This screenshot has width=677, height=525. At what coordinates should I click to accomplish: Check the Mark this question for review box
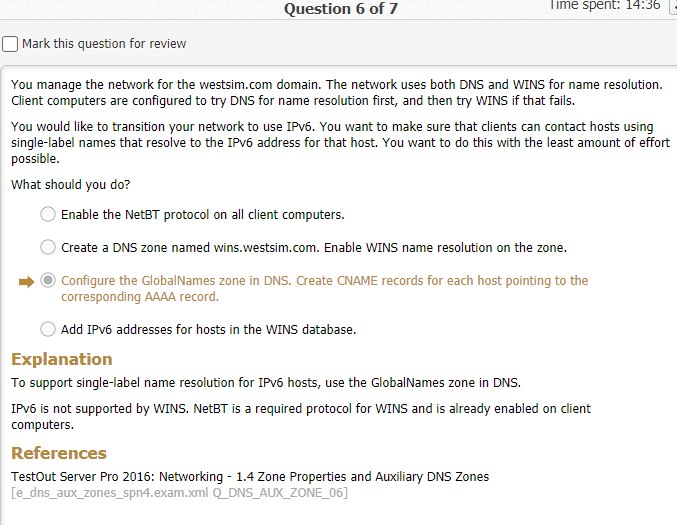pyautogui.click(x=10, y=44)
